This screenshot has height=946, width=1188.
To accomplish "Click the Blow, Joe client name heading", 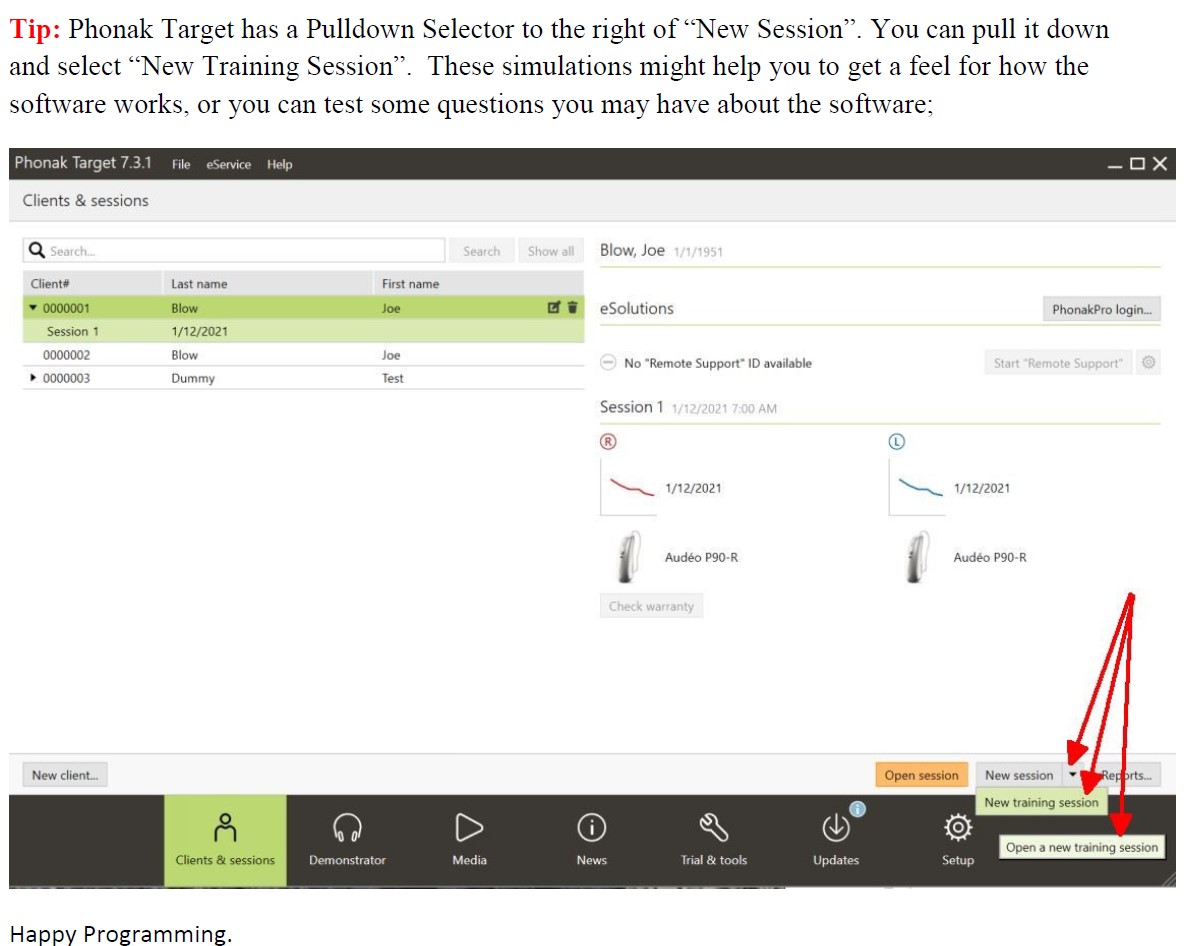I will point(632,250).
